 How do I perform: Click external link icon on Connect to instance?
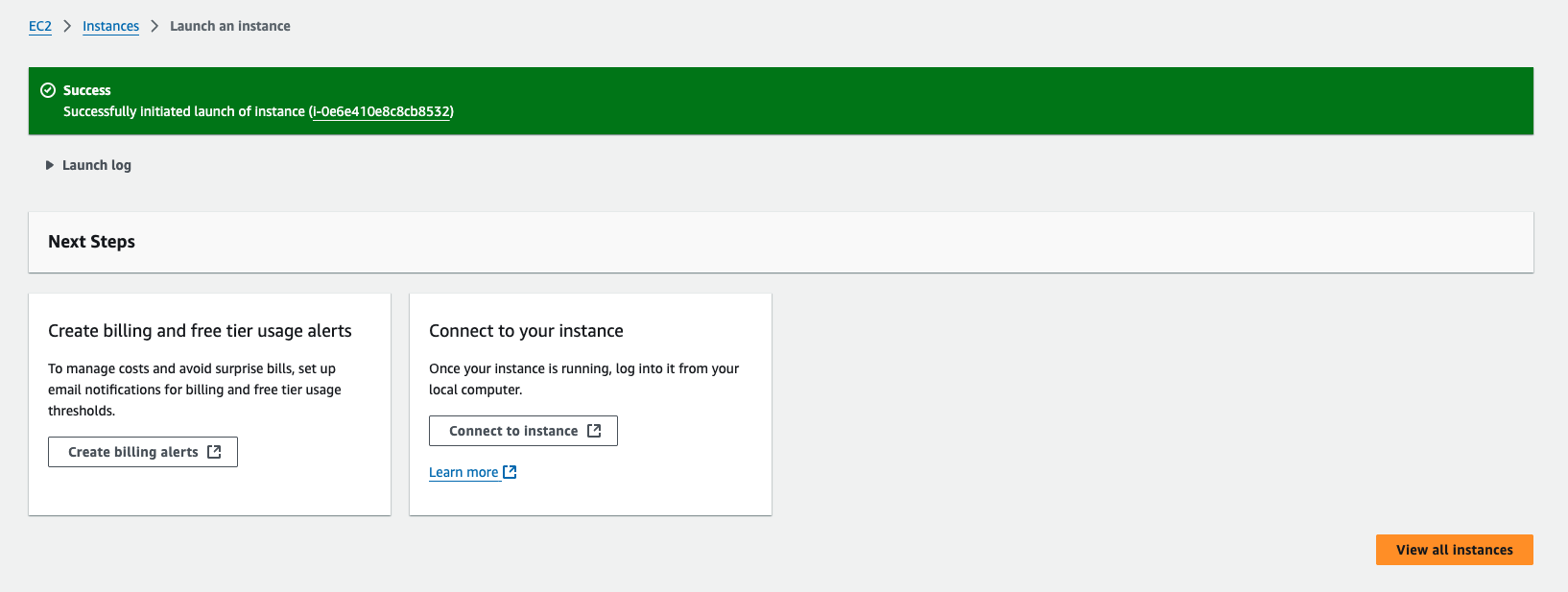594,431
